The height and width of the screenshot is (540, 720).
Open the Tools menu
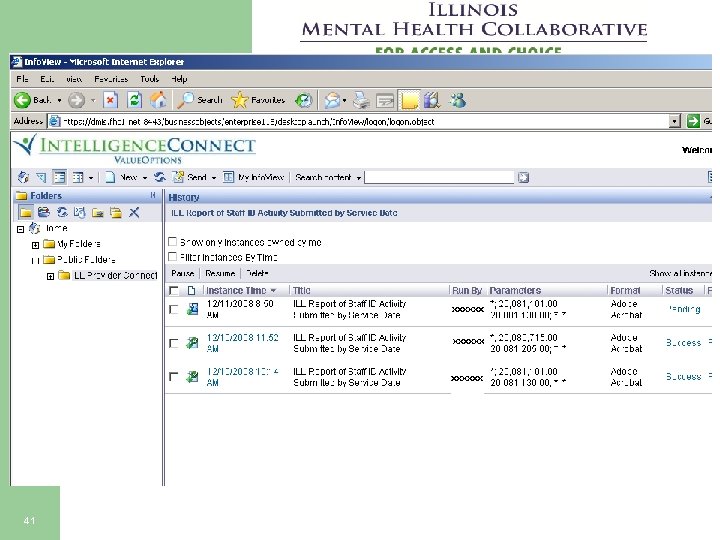point(150,79)
